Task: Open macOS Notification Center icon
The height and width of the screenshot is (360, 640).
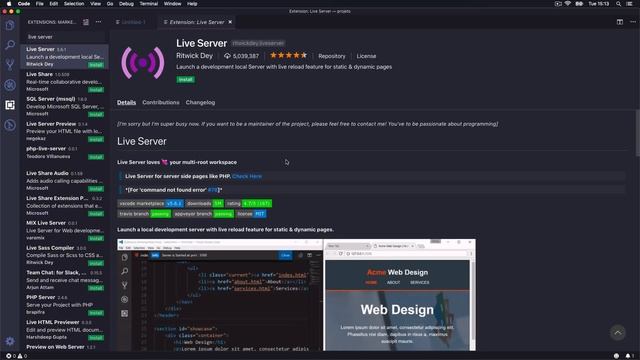Action: click(x=630, y=4)
